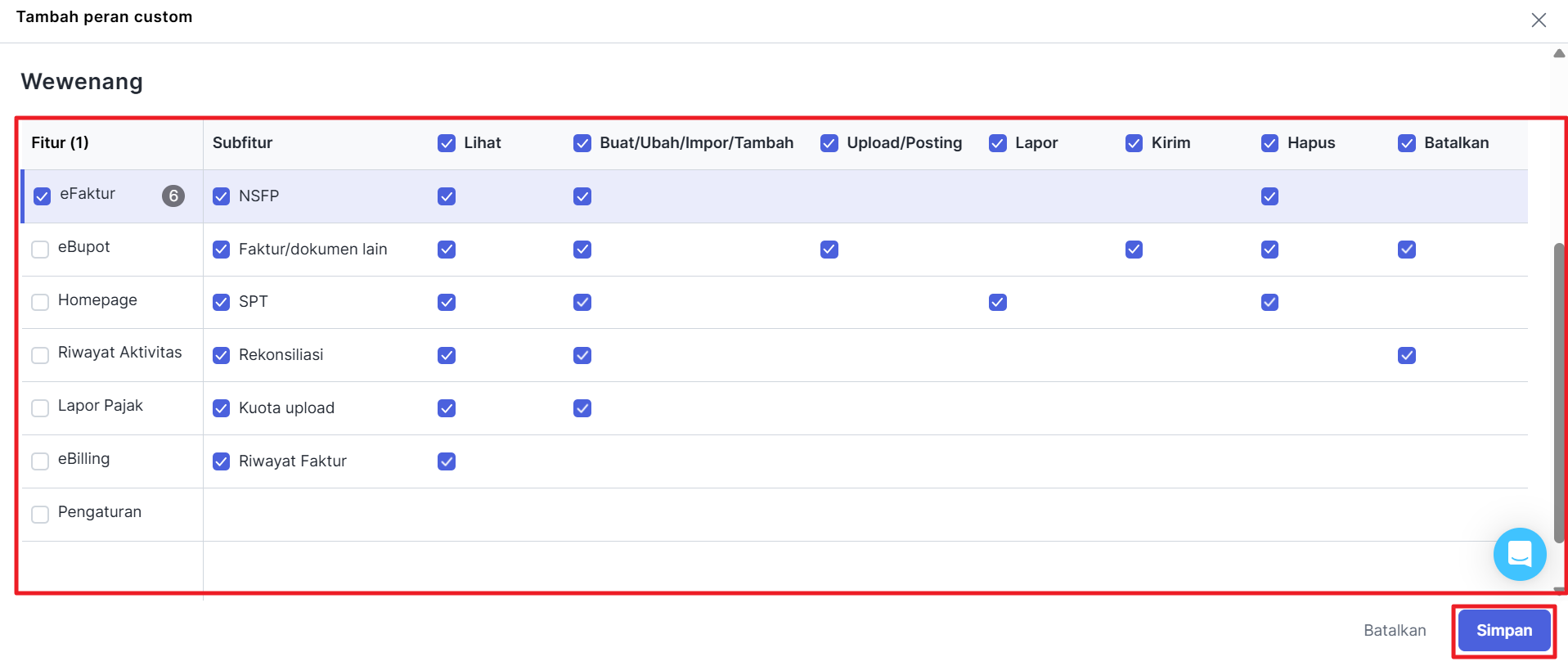1568x666 pixels.
Task: Select the Lapor Pajak feature label
Action: pos(100,406)
